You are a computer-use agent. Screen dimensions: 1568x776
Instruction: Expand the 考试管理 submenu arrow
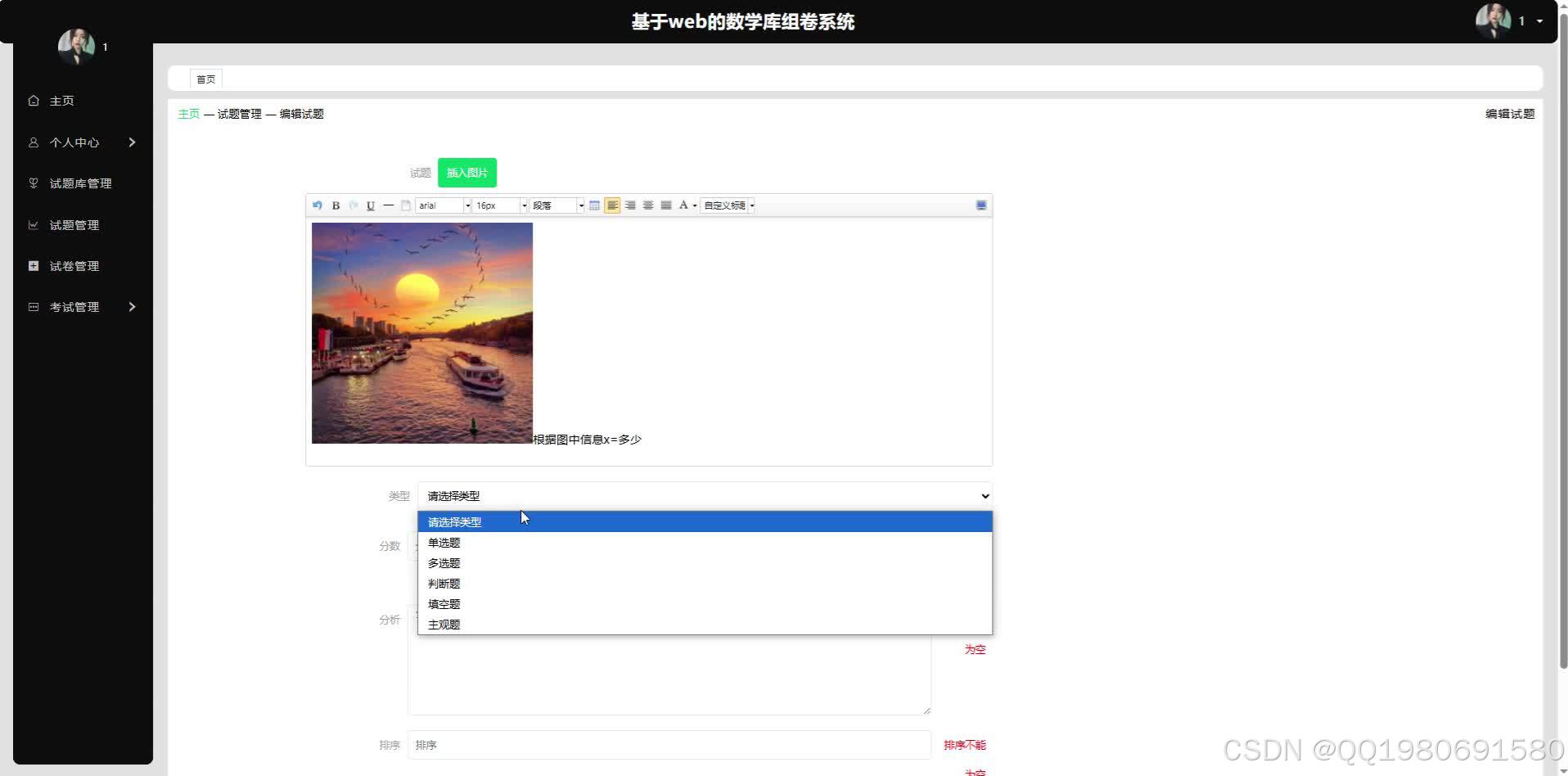click(132, 307)
